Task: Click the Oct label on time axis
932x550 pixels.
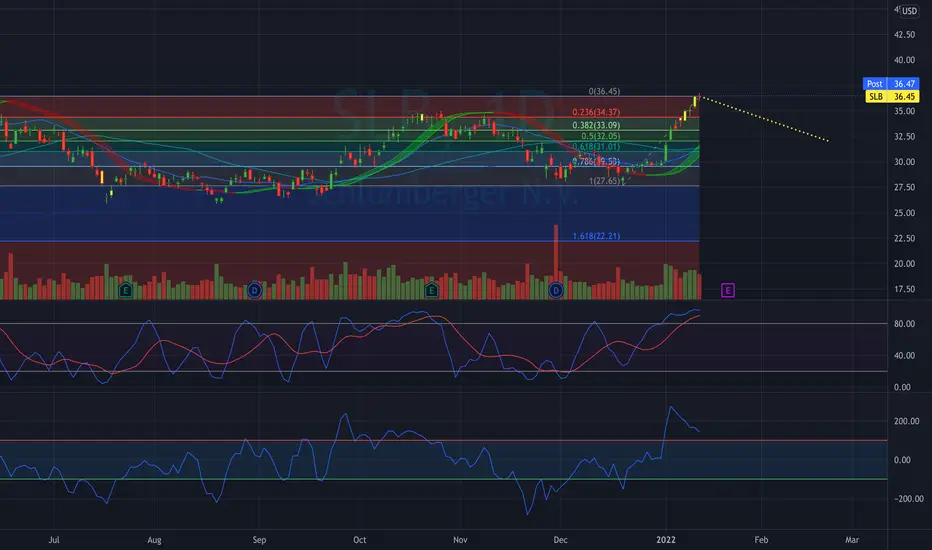Action: click(360, 540)
